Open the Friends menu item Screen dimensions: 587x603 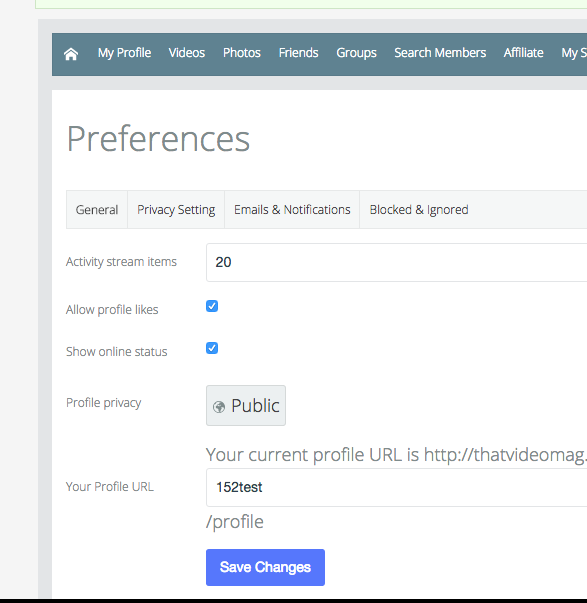299,53
